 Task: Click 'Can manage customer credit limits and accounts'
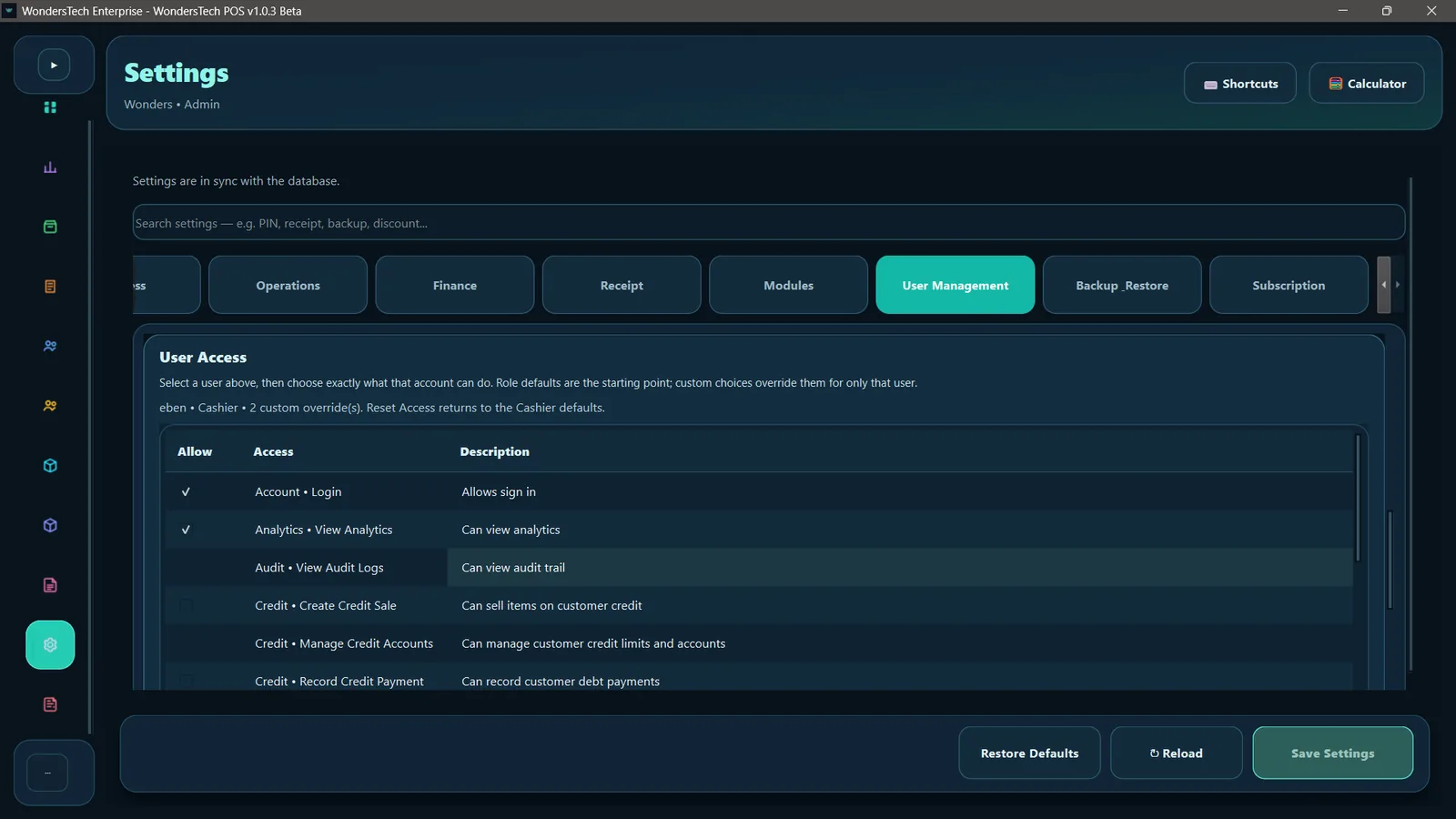point(593,643)
